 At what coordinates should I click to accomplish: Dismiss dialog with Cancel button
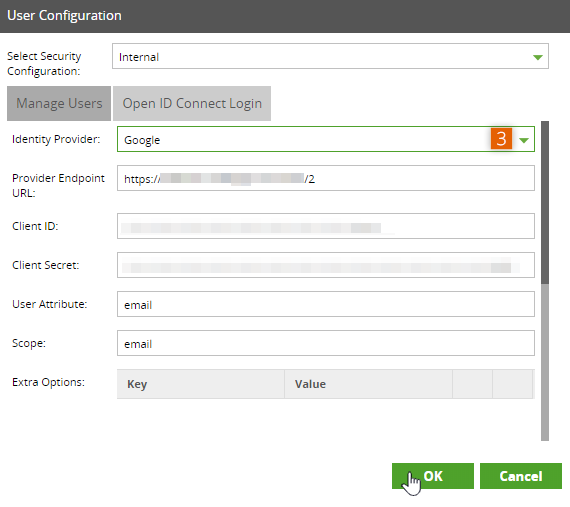point(521,476)
